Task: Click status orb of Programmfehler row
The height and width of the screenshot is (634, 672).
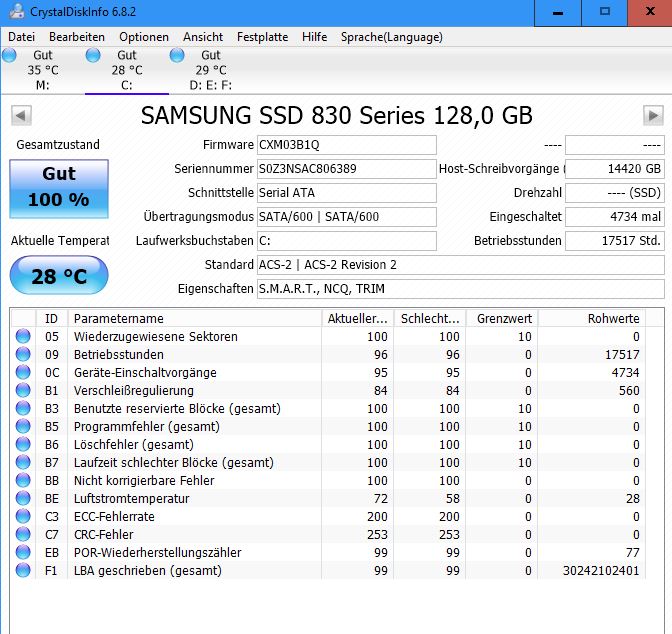Action: (x=23, y=426)
